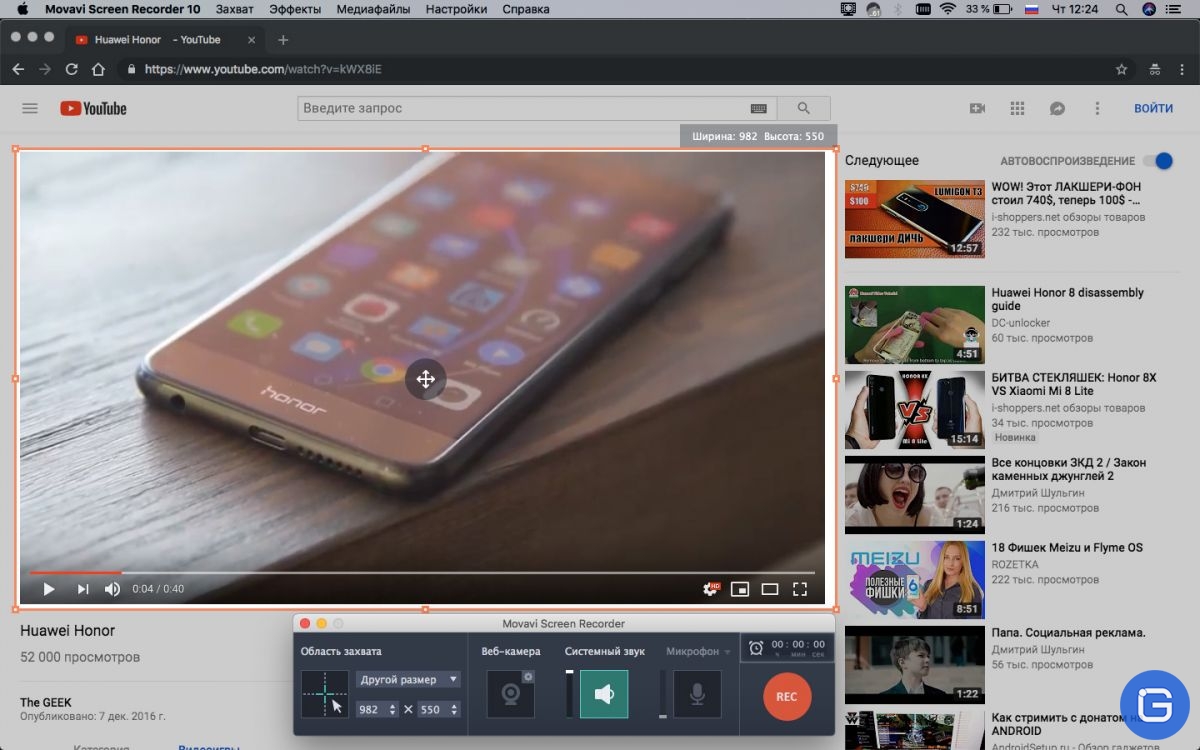The width and height of the screenshot is (1200, 750).
Task: Go back in the browser
Action: 18,70
